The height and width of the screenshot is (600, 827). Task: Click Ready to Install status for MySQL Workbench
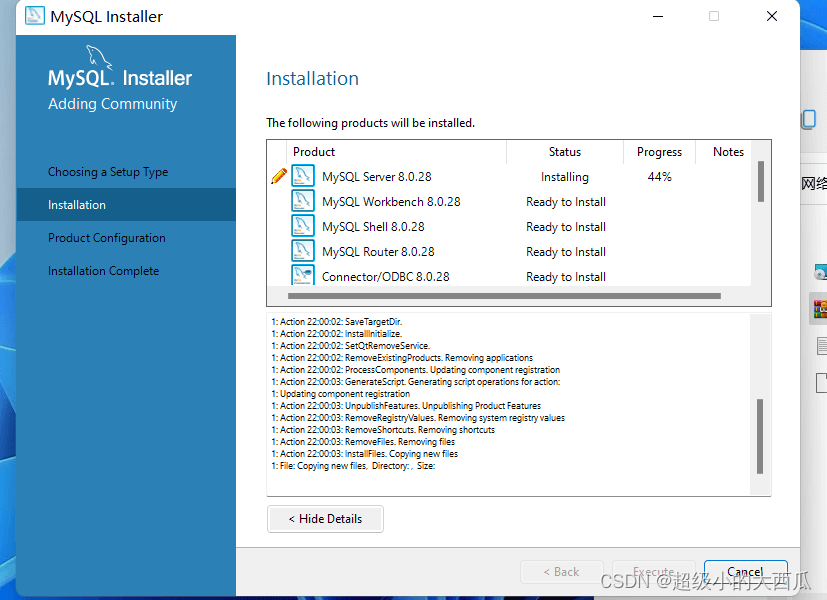click(566, 201)
